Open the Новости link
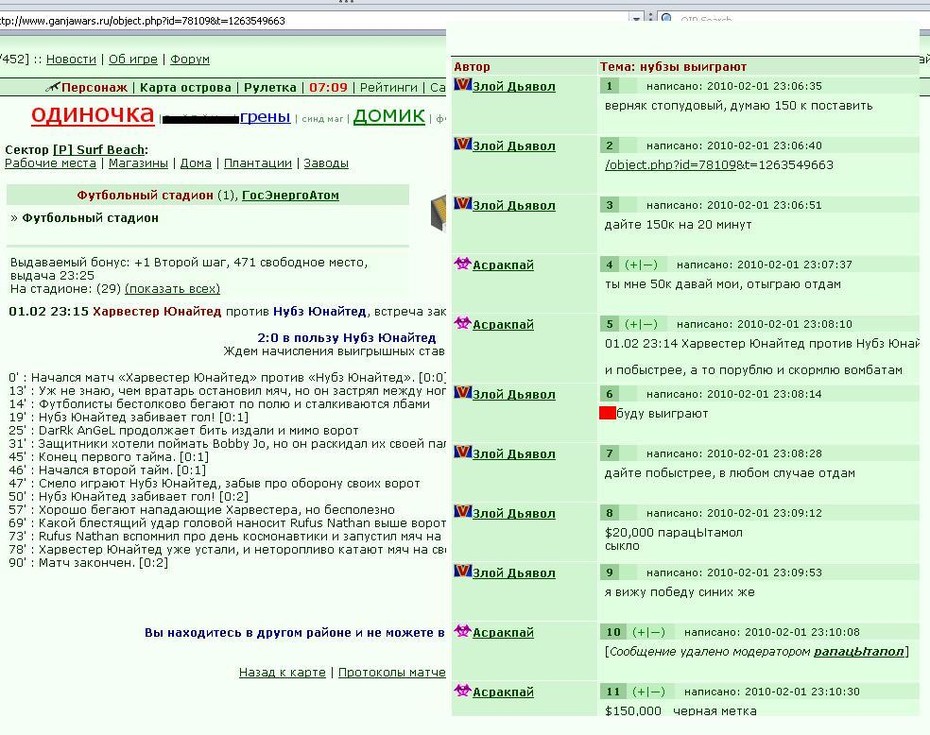The width and height of the screenshot is (930, 735). pyautogui.click(x=71, y=59)
